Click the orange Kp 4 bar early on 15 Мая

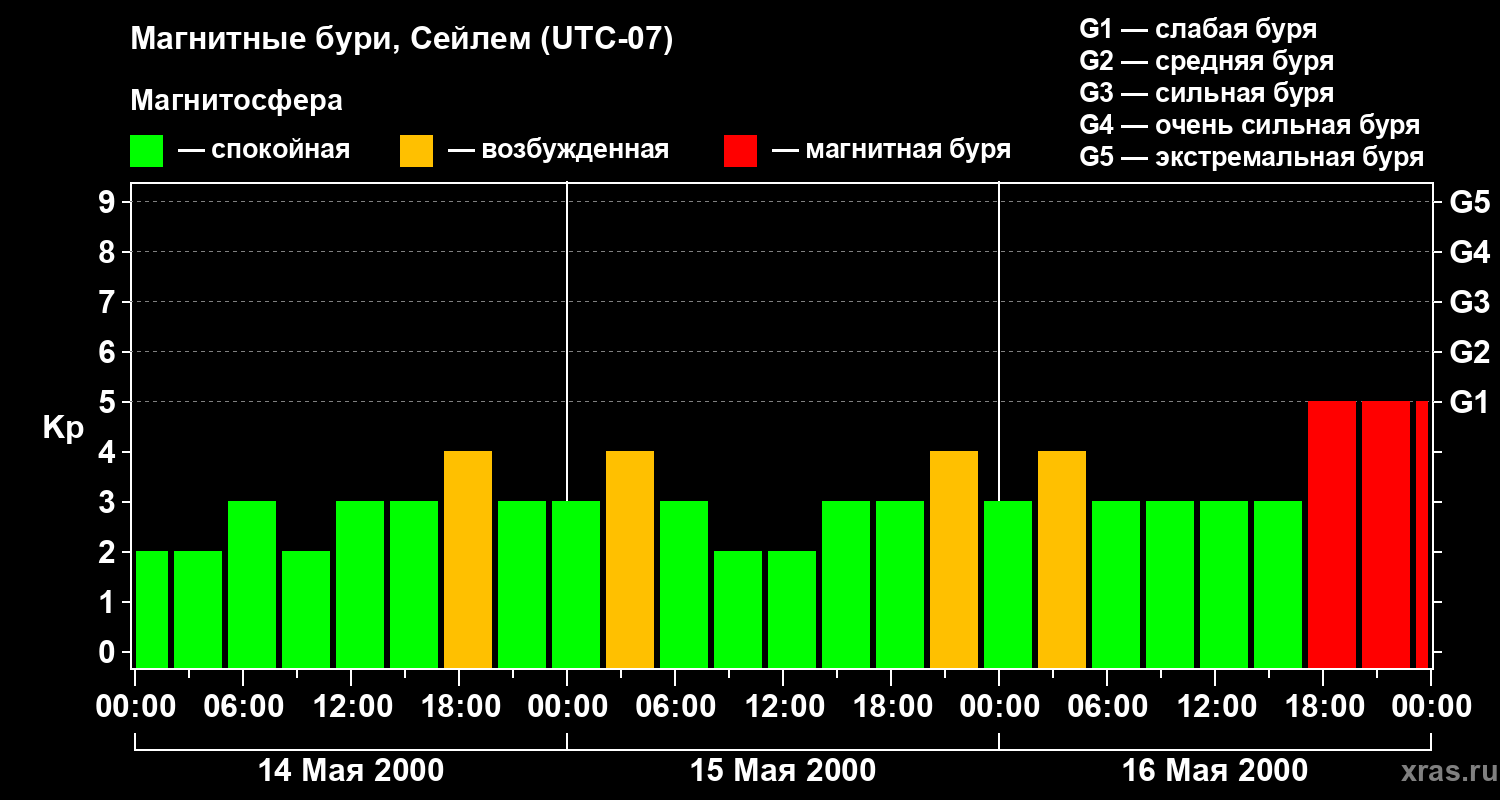(x=630, y=560)
